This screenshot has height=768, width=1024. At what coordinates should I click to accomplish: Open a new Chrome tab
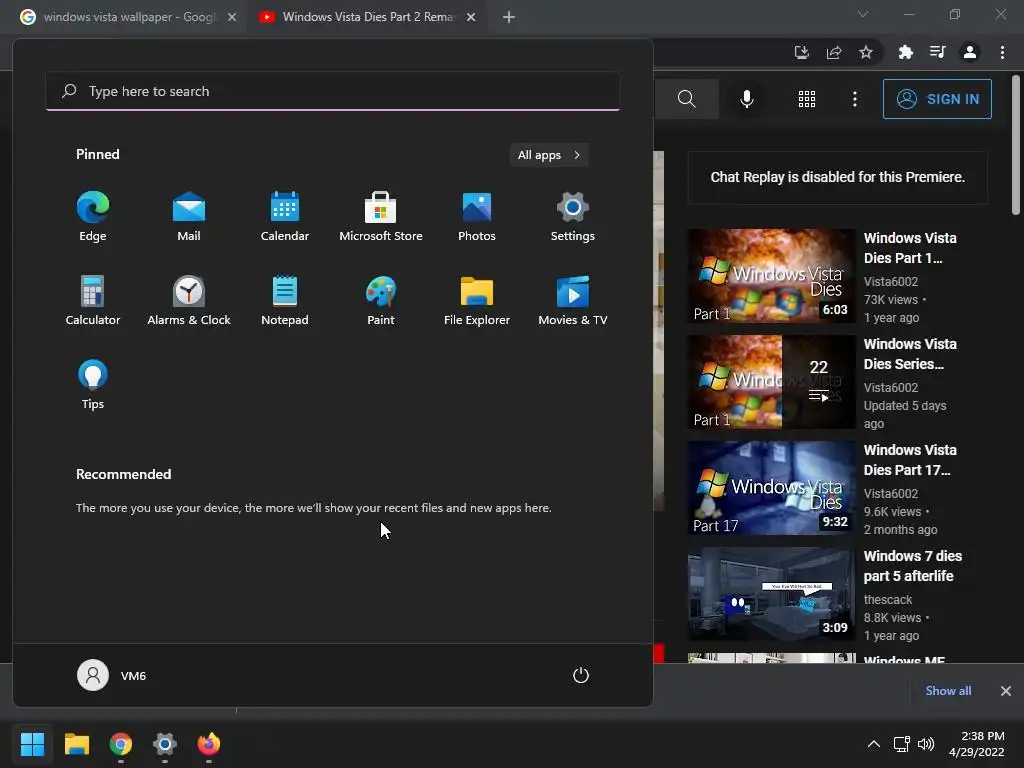[509, 17]
